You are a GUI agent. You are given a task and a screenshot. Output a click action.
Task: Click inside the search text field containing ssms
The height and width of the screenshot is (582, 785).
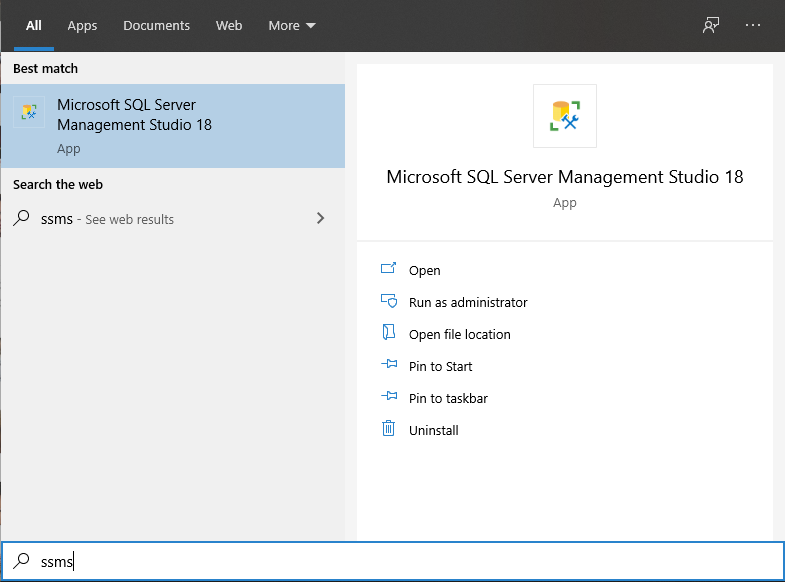400,562
